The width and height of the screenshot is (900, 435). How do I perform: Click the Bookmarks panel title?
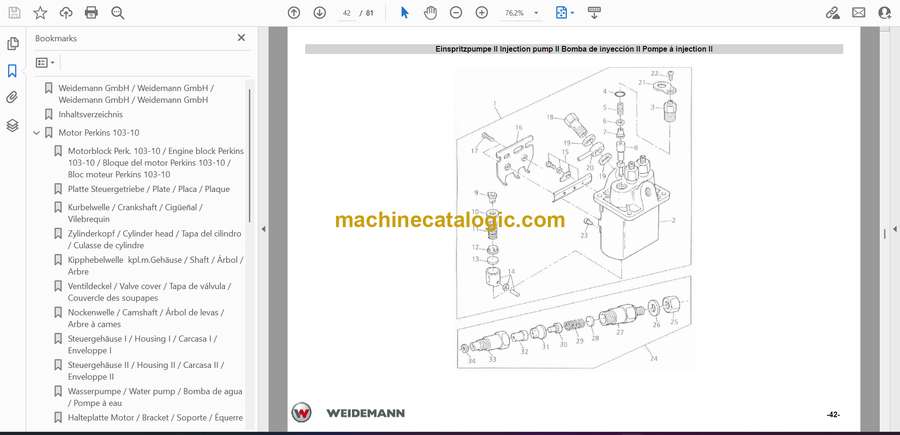tap(56, 38)
